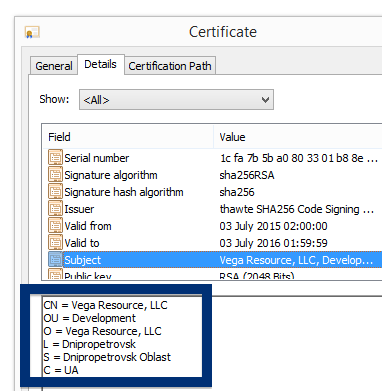Click the C = UA line
382x391 pixels.
[x=61, y=370]
